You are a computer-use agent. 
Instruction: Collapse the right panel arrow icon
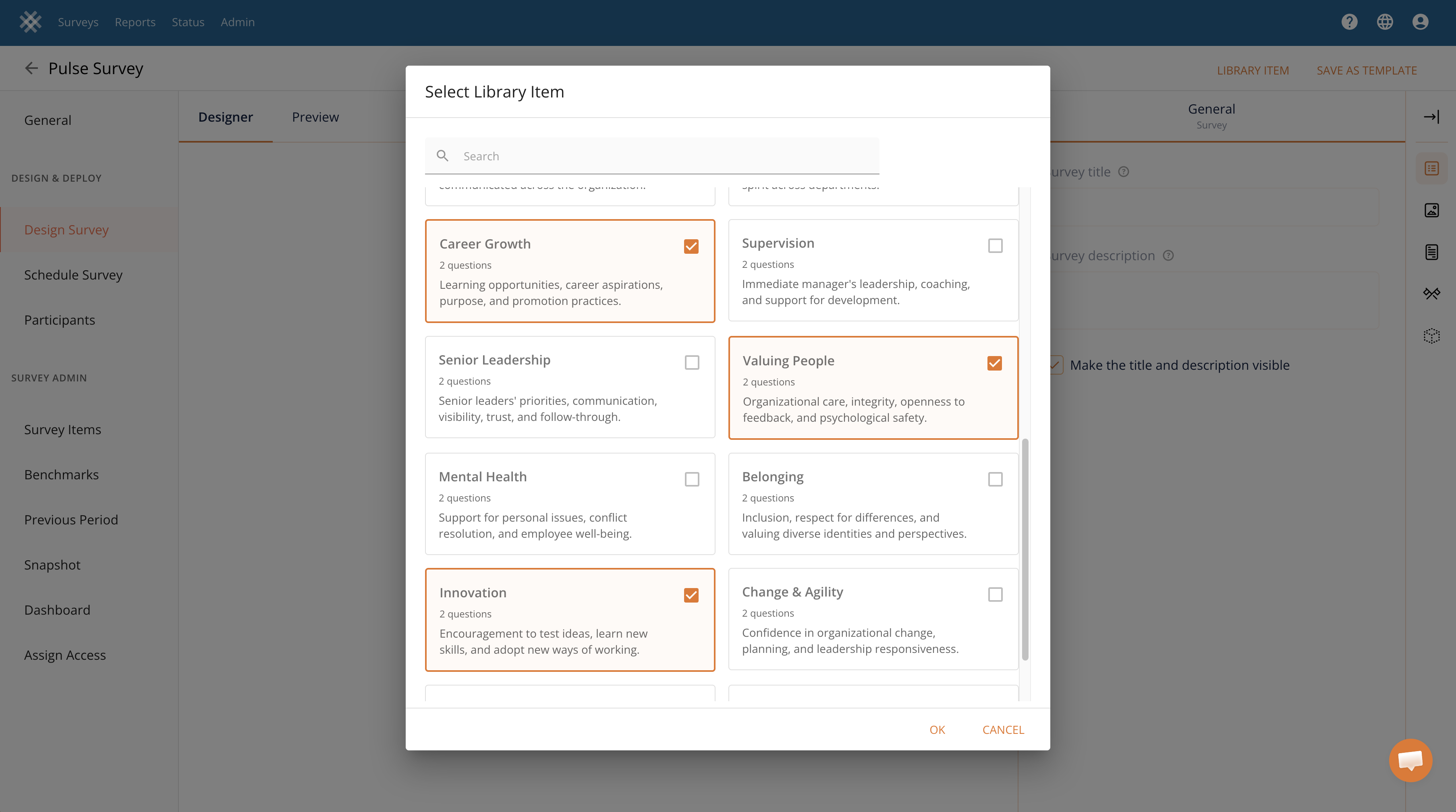pyautogui.click(x=1431, y=117)
